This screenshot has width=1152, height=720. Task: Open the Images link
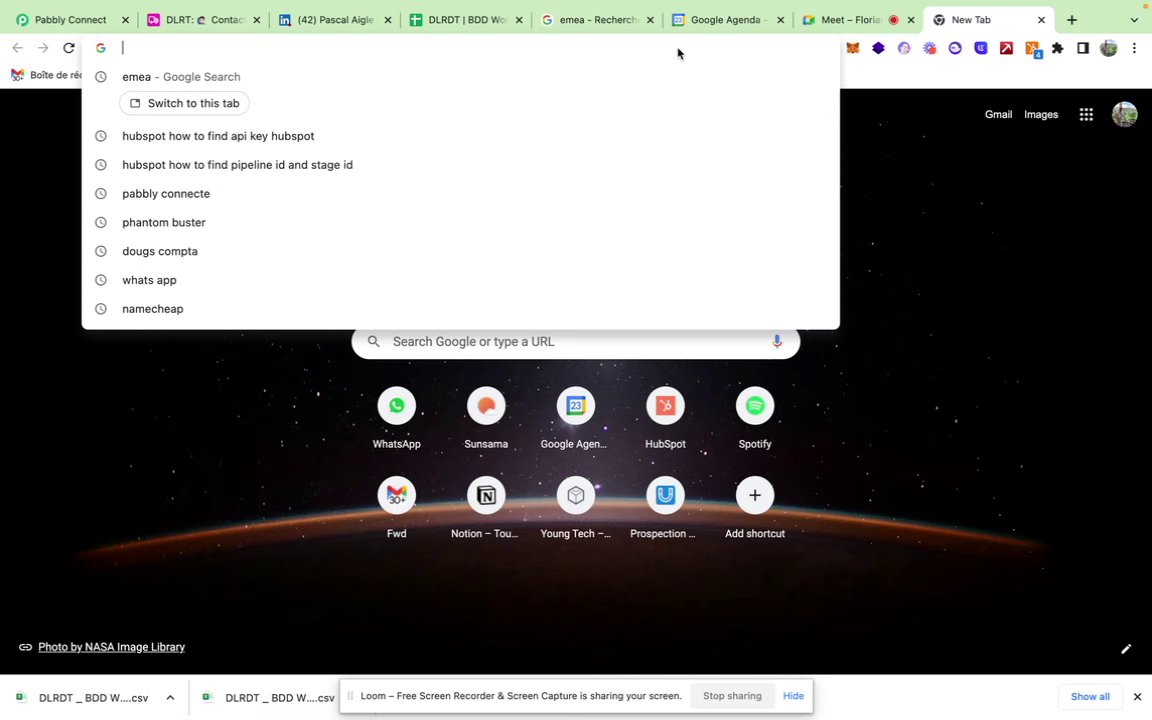[x=1041, y=115]
